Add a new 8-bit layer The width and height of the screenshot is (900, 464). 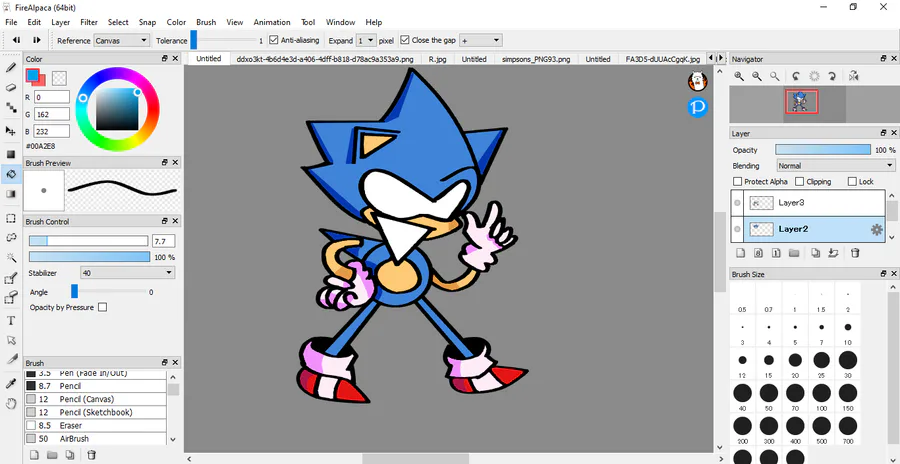pos(758,253)
